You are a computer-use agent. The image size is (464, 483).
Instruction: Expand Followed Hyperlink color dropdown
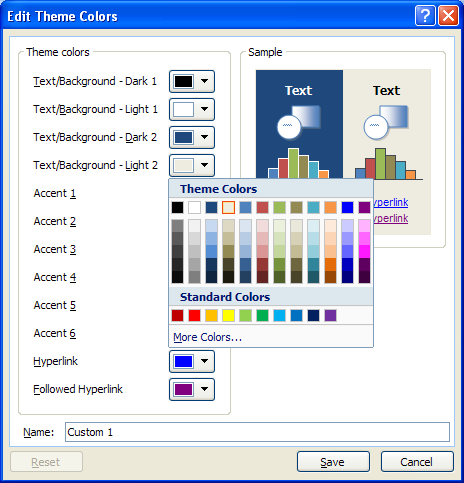(x=192, y=389)
